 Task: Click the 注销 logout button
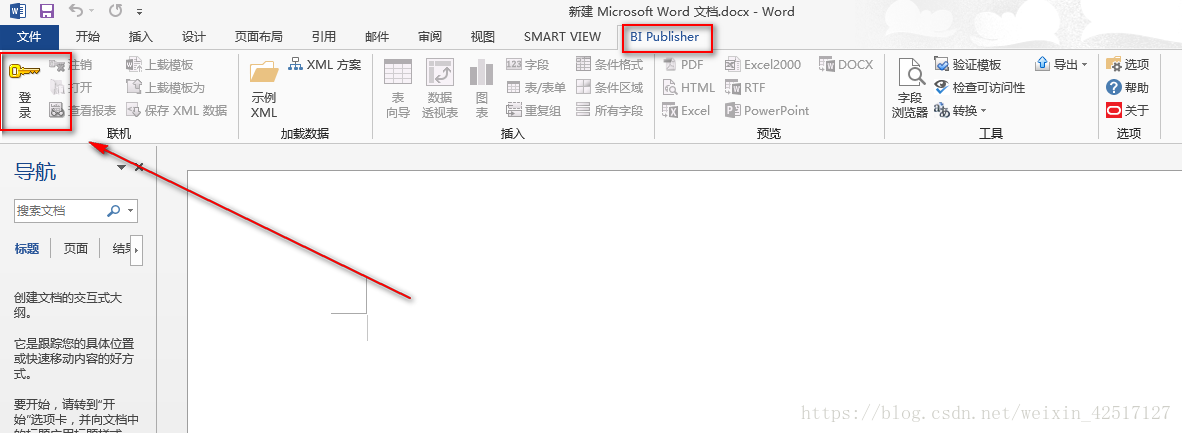click(x=70, y=65)
